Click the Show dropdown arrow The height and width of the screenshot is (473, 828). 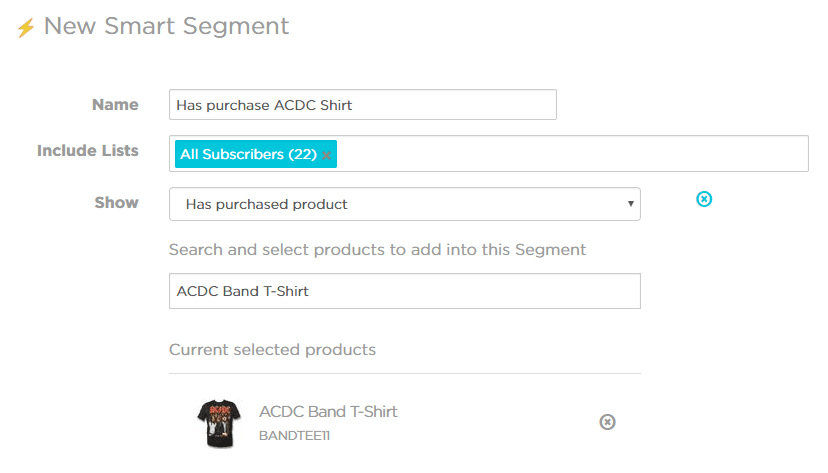[x=631, y=204]
